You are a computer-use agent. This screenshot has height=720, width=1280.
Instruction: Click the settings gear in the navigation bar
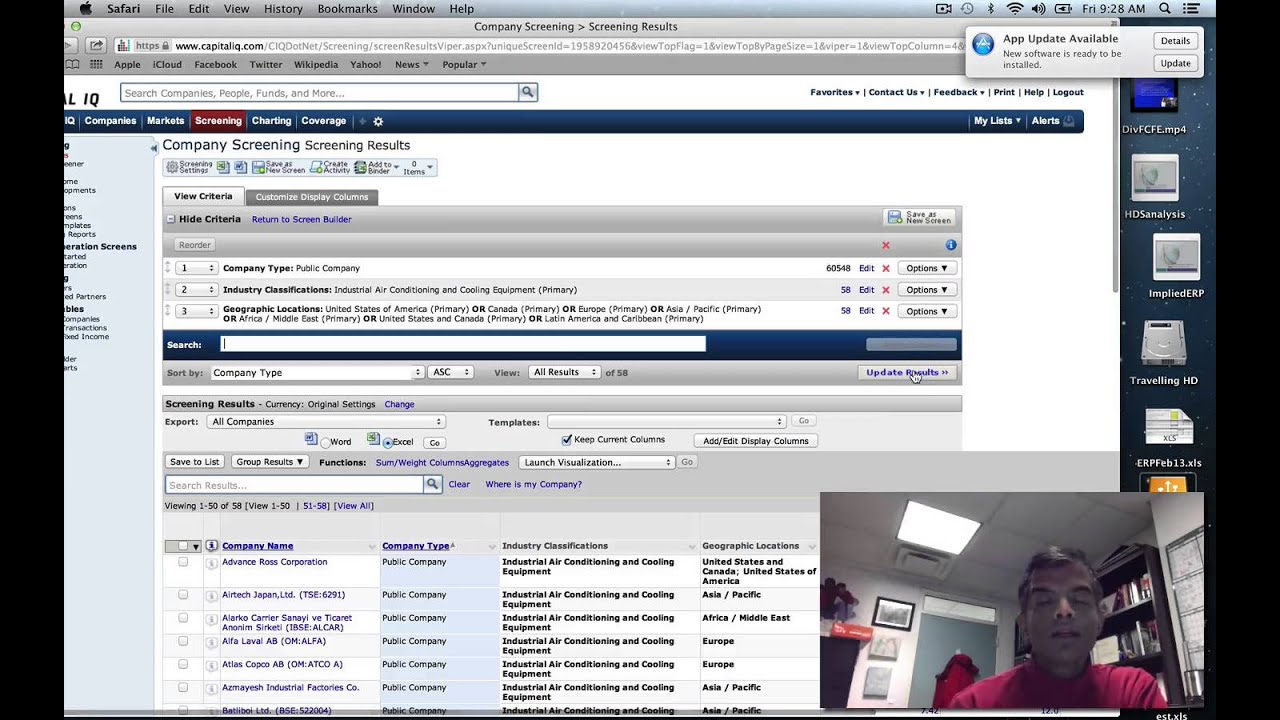click(378, 121)
